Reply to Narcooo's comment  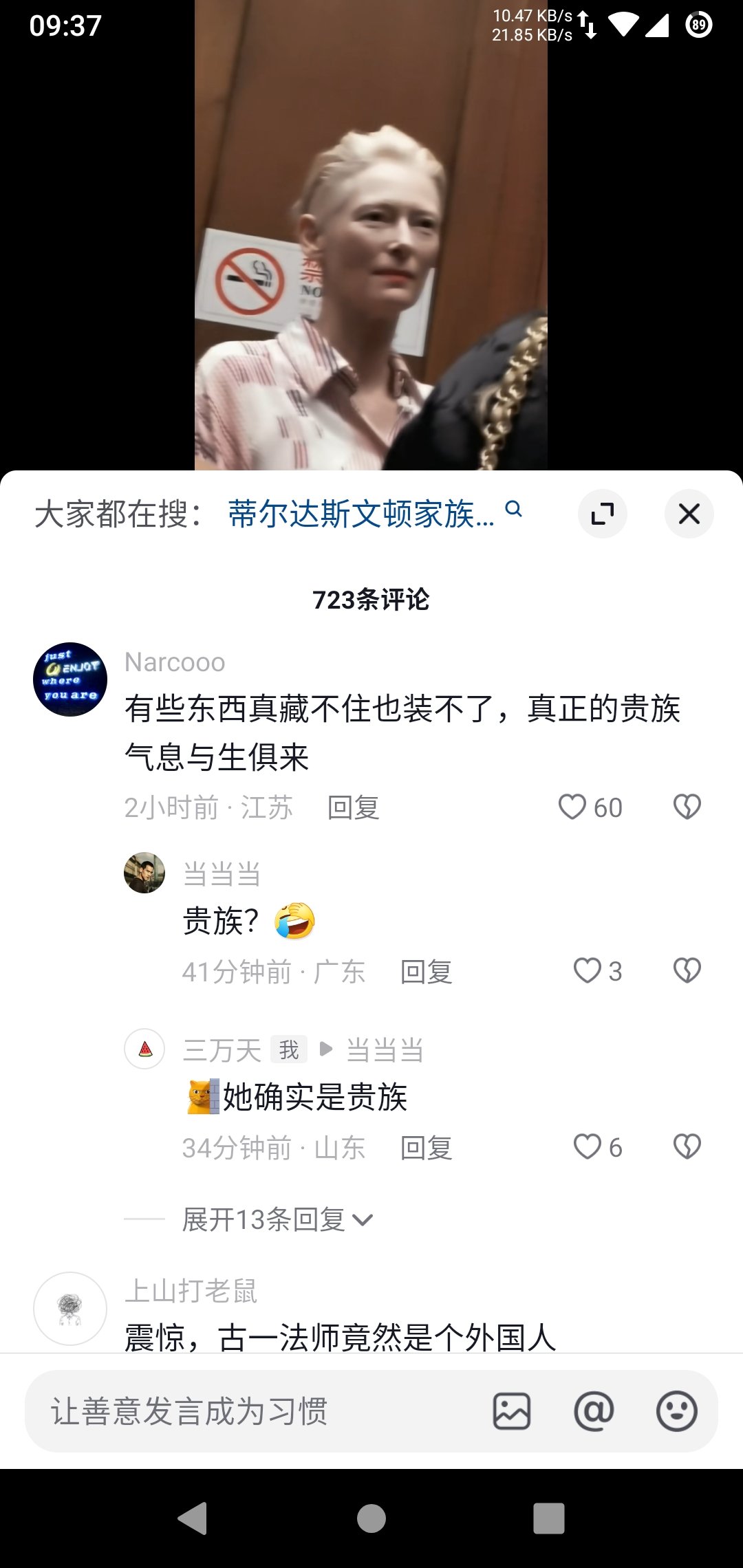pyautogui.click(x=354, y=807)
